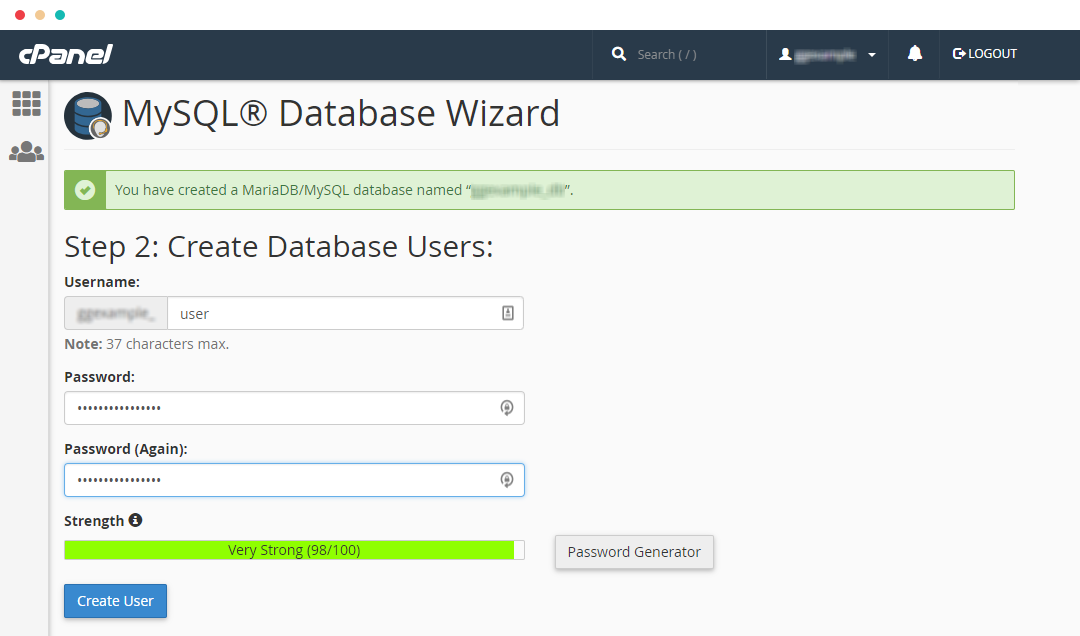Expand the account dropdown in the header
The height and width of the screenshot is (636, 1080).
(871, 54)
